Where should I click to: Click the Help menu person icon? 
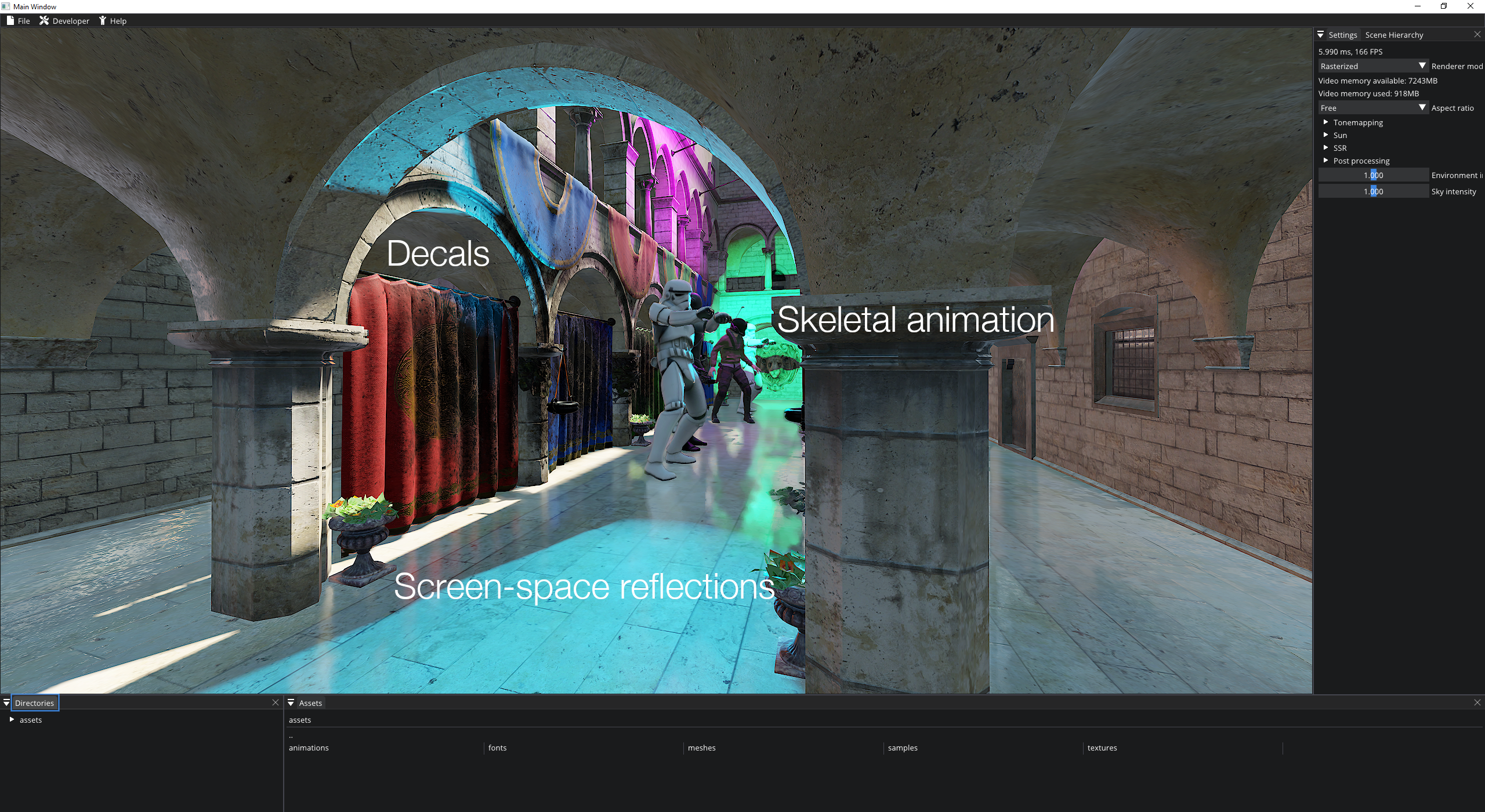tap(103, 21)
